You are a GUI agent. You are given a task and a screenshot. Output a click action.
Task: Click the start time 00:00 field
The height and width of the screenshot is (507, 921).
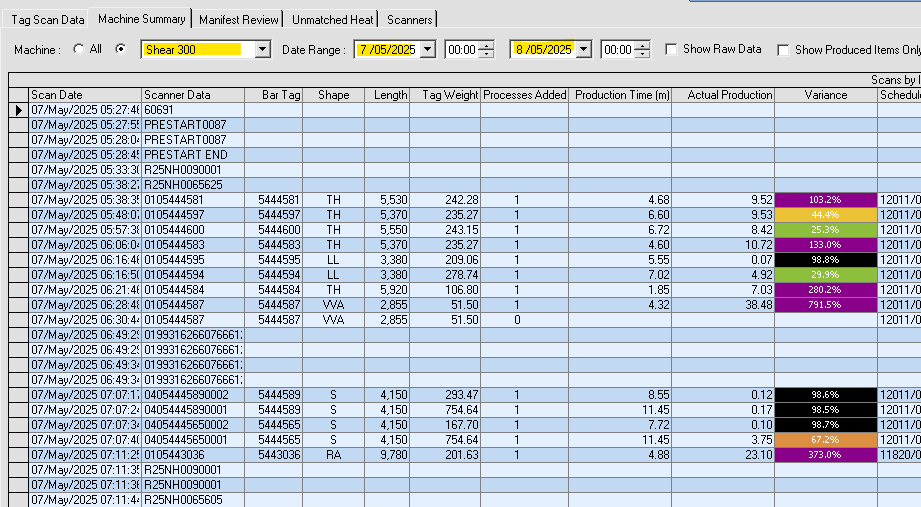click(x=462, y=50)
